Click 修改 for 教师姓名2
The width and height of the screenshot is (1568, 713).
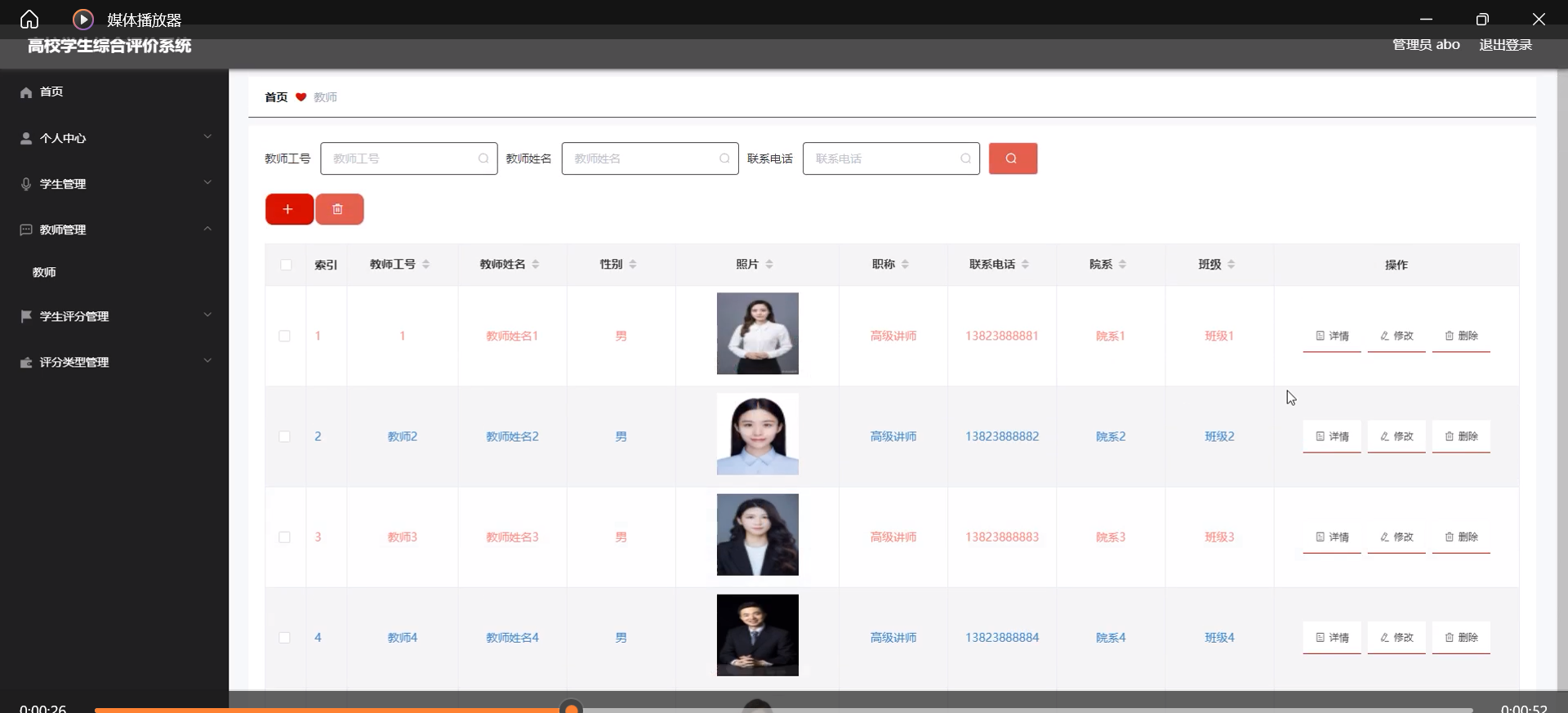click(1396, 436)
